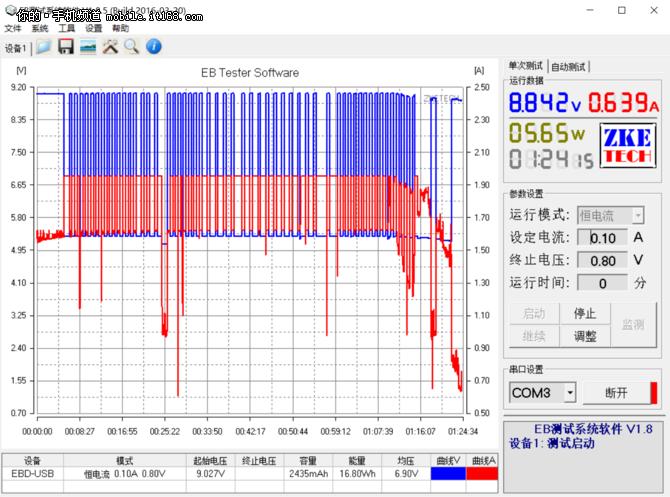The width and height of the screenshot is (670, 497).
Task: Open the 系统 menu
Action: [x=40, y=28]
